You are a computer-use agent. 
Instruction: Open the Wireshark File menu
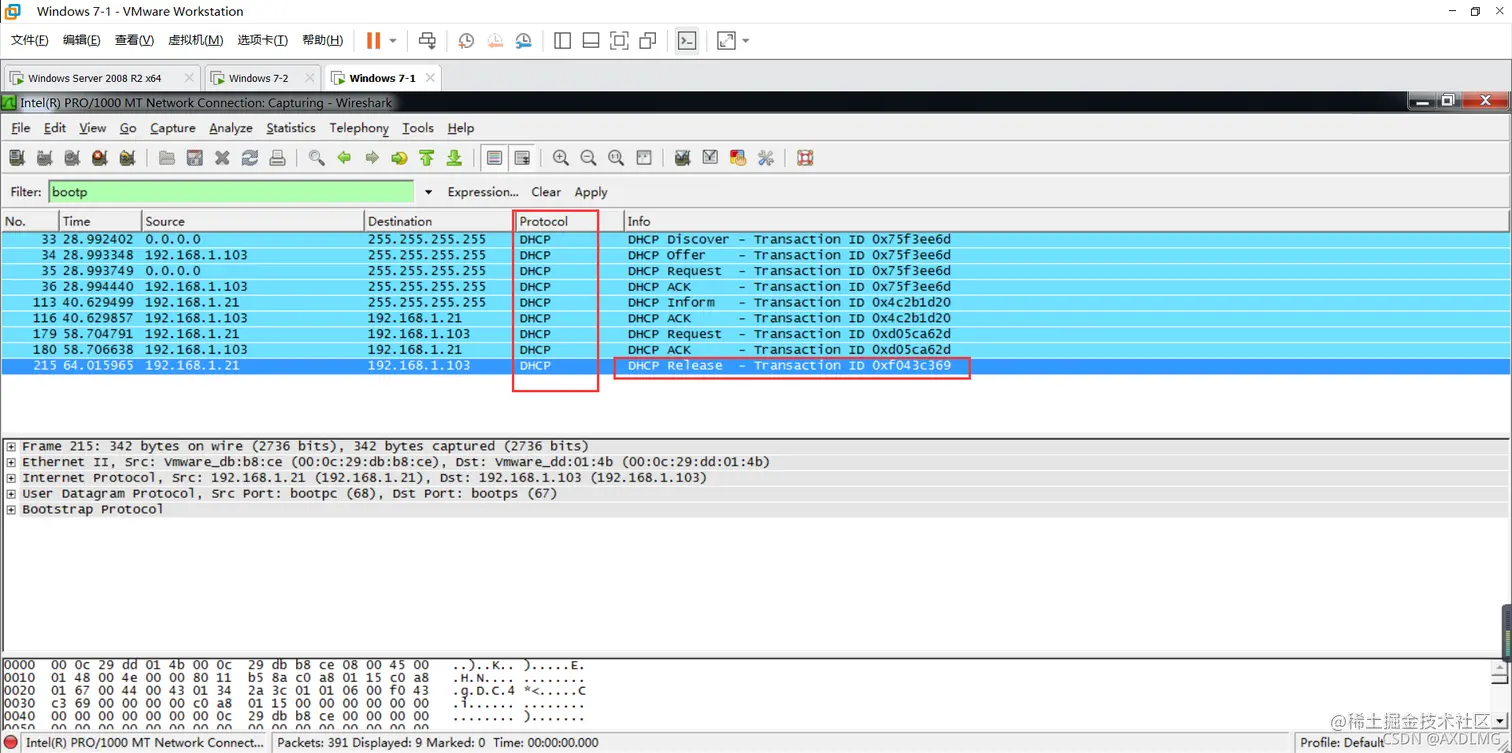(21, 128)
